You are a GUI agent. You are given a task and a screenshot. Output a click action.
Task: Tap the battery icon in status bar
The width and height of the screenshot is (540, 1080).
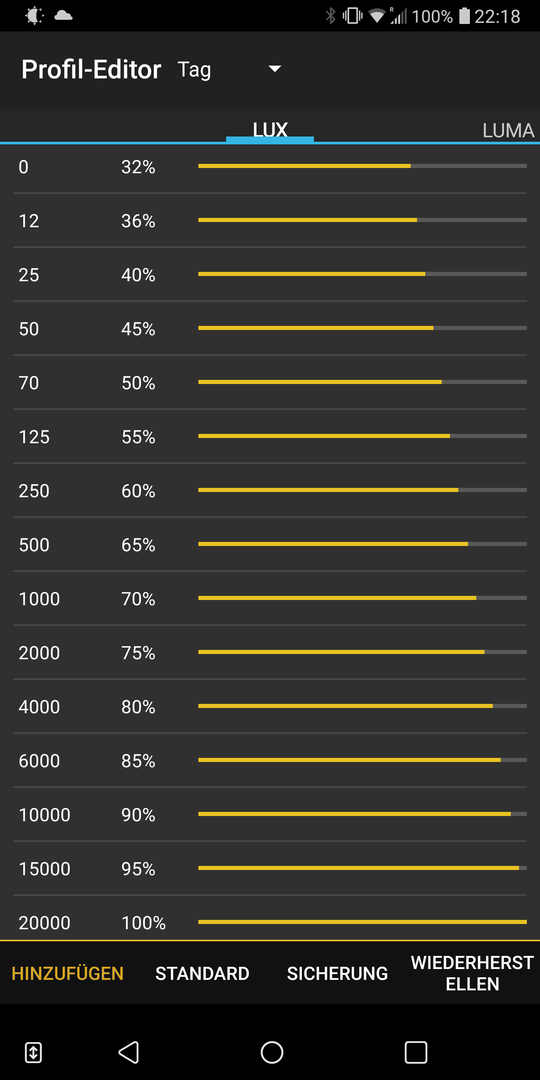464,15
